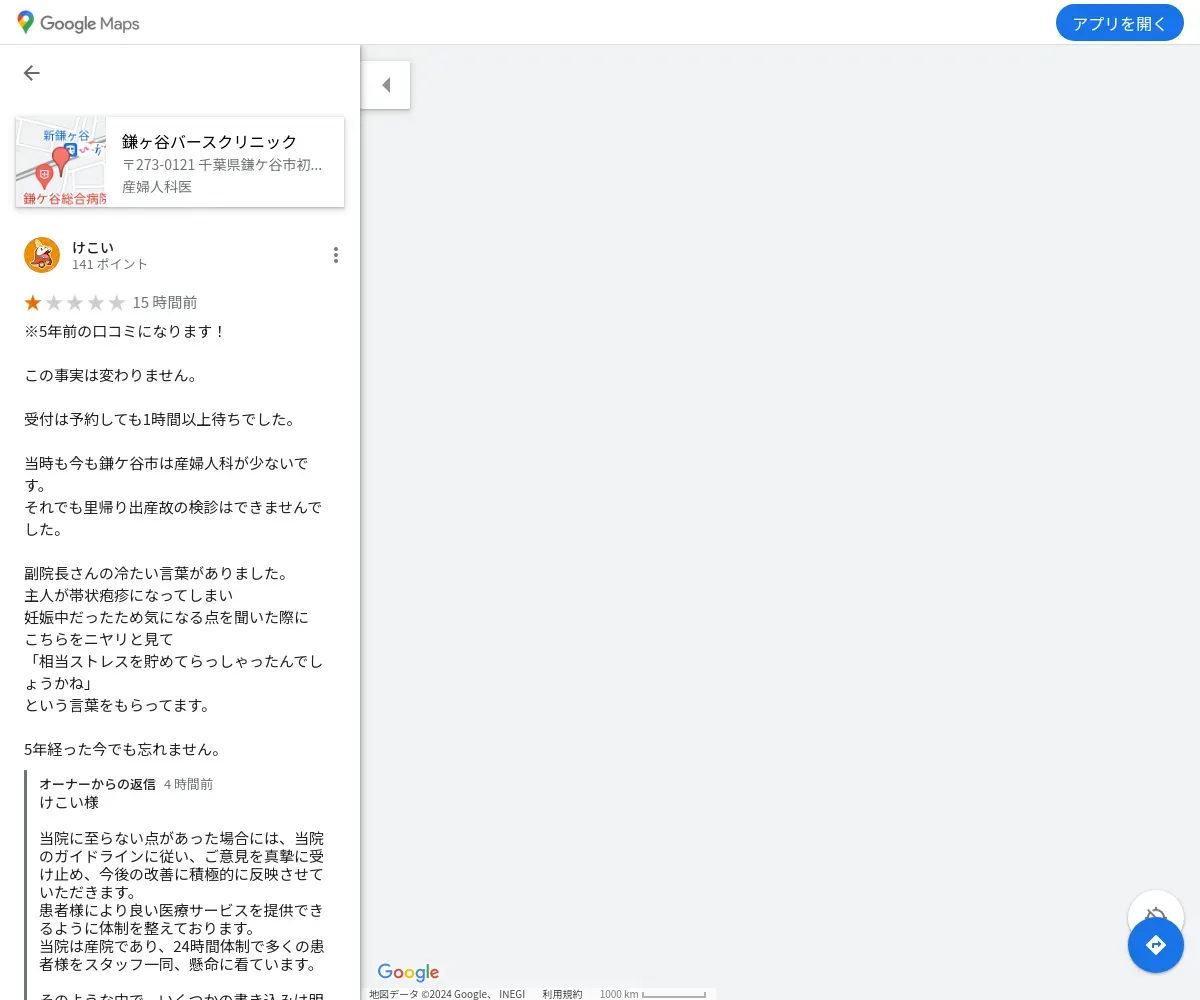Screen dimensions: 1200x1000
Task: Click the blue directions button on map
Action: pos(1156,945)
